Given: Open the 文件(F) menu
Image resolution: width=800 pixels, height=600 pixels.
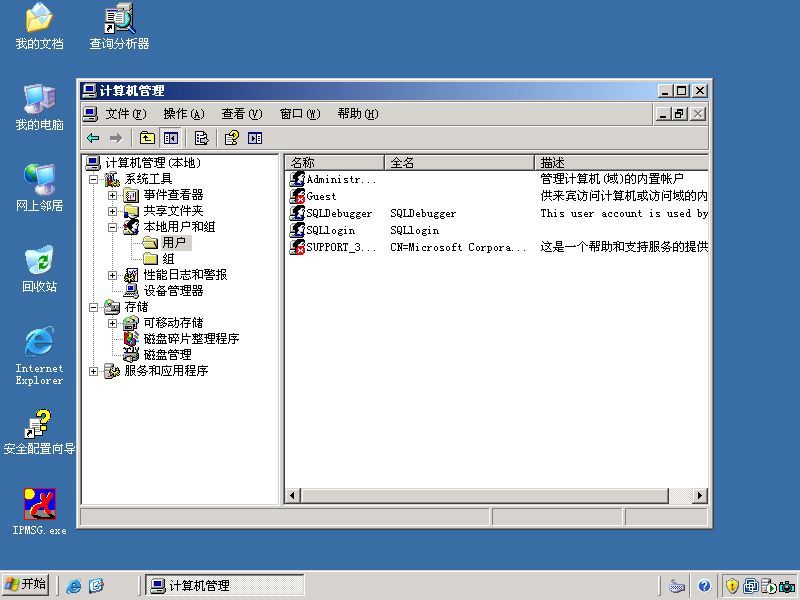Looking at the screenshot, I should tap(126, 114).
